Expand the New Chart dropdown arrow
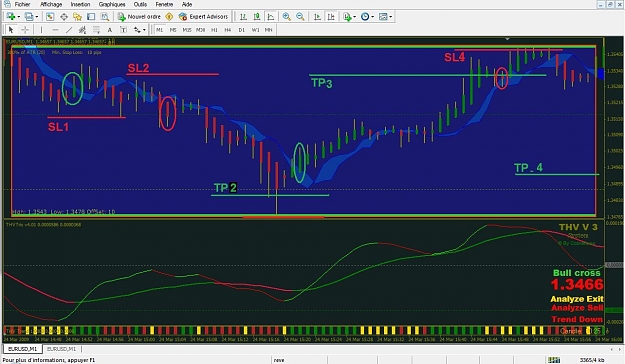The height and width of the screenshot is (364, 625). (18, 17)
